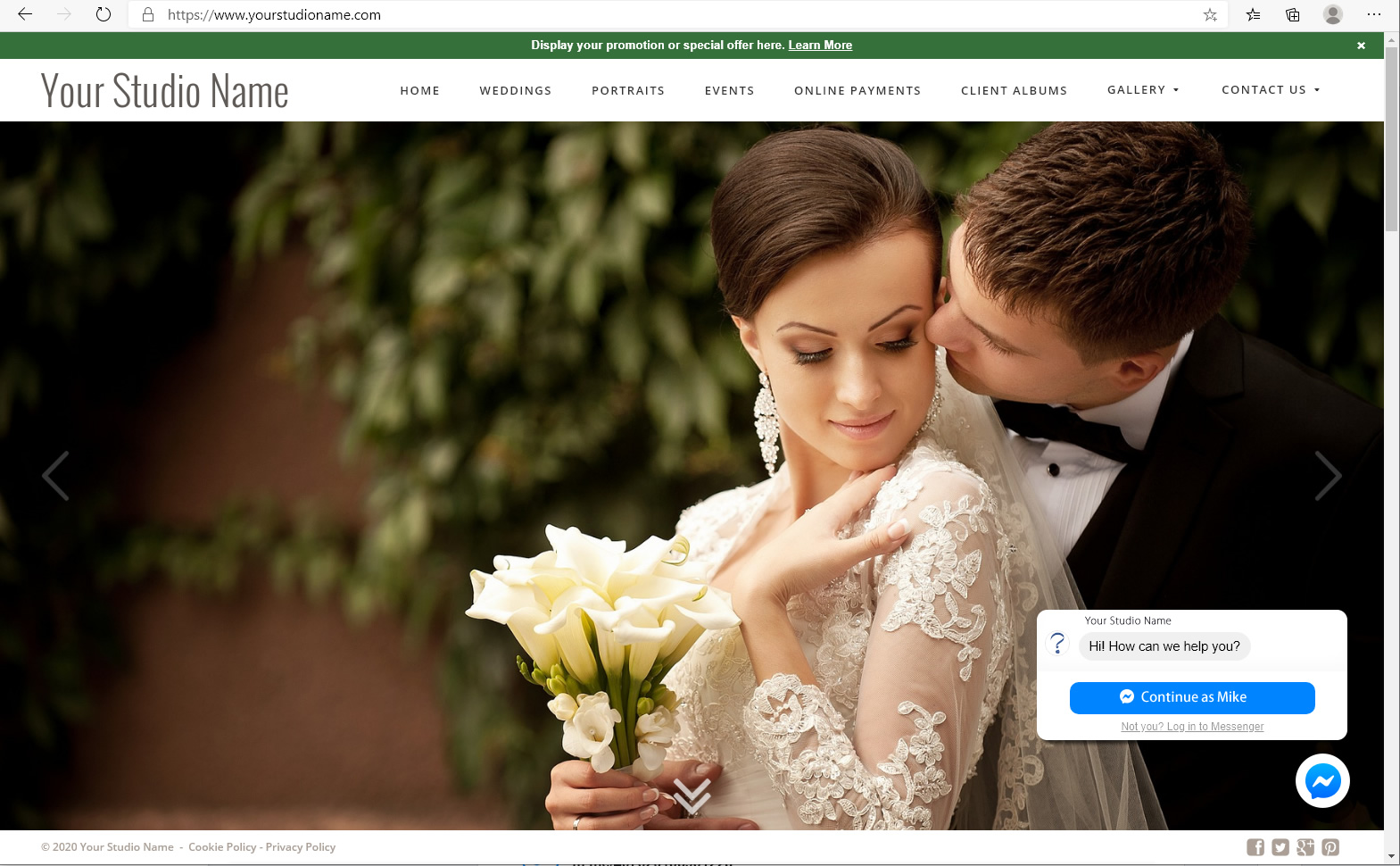
Task: Show the previous slideshow photo
Action: tap(55, 476)
